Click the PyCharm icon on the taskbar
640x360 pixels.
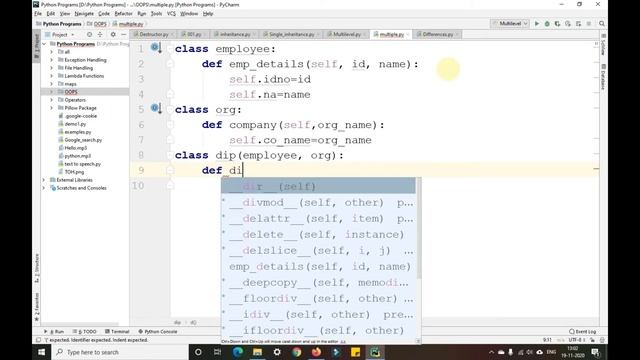click(375, 352)
